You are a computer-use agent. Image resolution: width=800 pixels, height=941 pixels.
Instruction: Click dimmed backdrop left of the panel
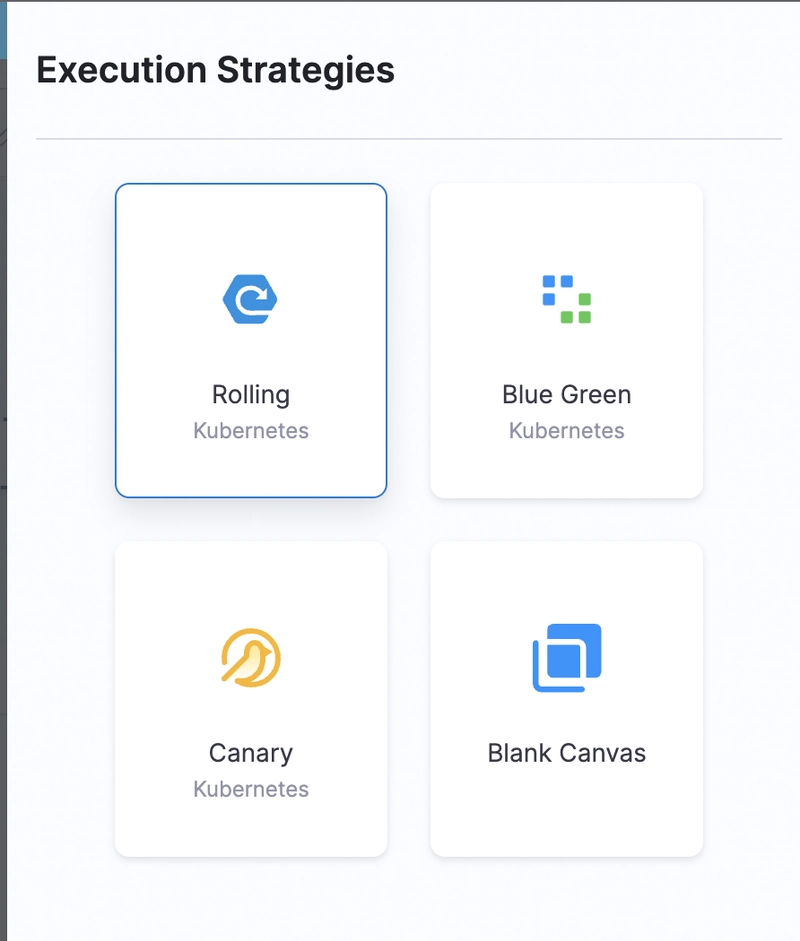[x=3, y=480]
